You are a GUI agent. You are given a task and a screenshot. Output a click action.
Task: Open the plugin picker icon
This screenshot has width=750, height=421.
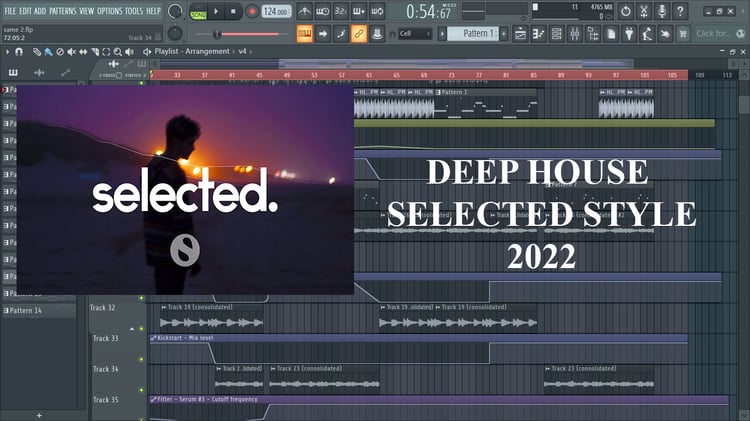pyautogui.click(x=629, y=34)
